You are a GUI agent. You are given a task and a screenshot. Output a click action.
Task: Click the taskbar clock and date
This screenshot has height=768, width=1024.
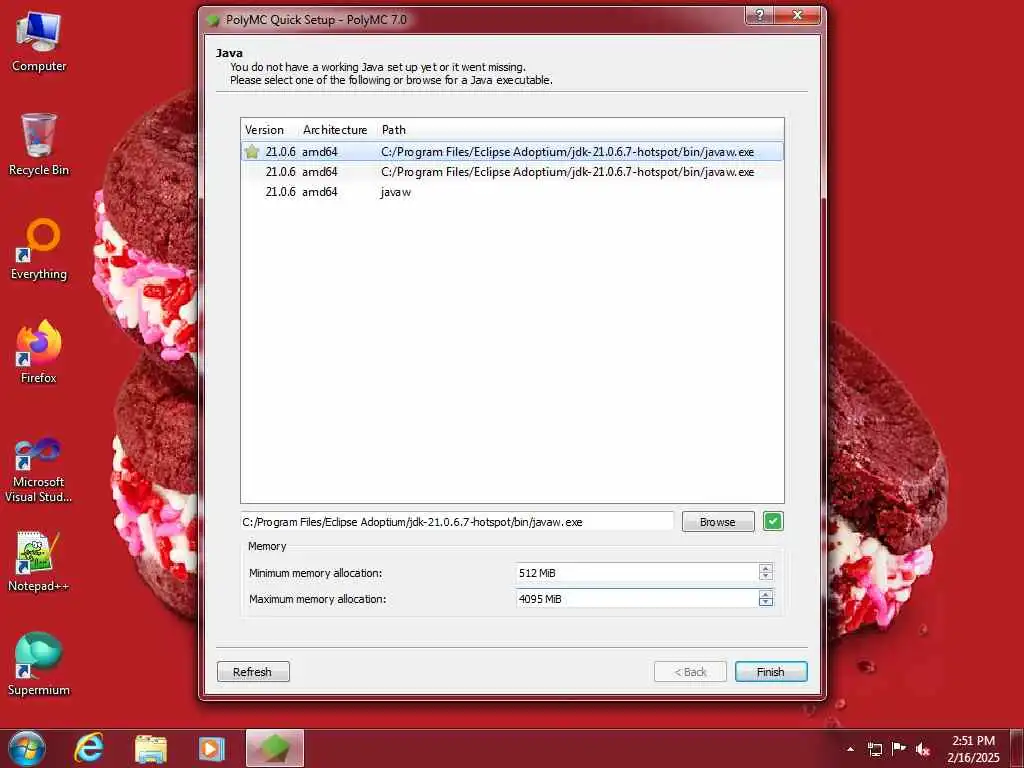coord(973,749)
